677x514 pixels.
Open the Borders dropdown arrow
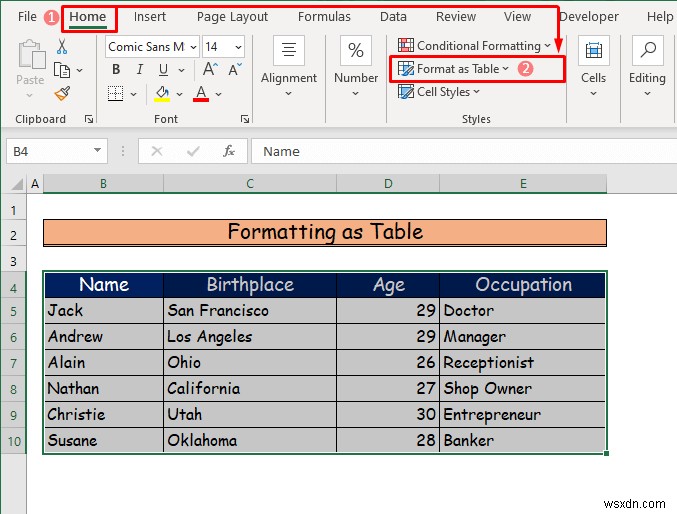[133, 94]
